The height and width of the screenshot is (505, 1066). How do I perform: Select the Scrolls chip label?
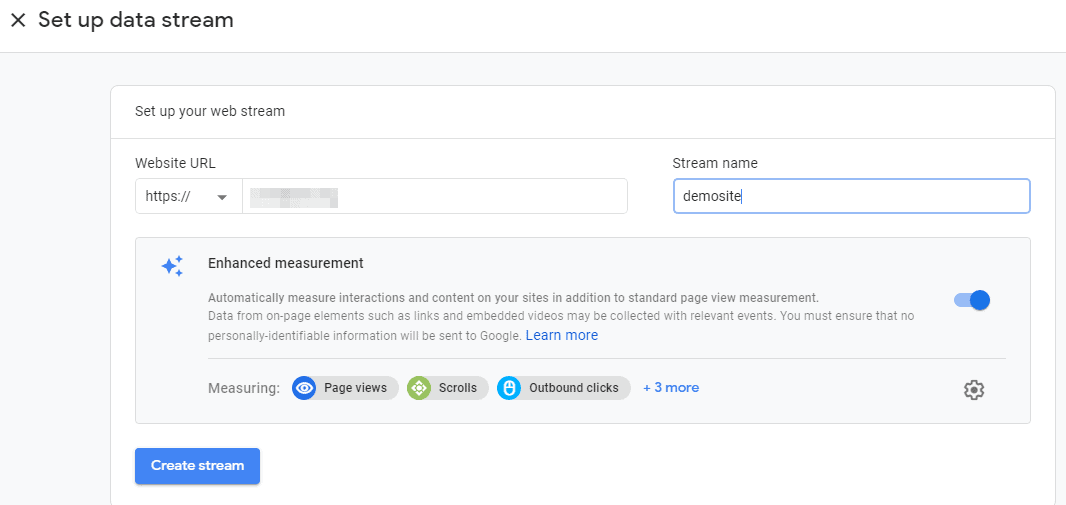[x=458, y=388]
